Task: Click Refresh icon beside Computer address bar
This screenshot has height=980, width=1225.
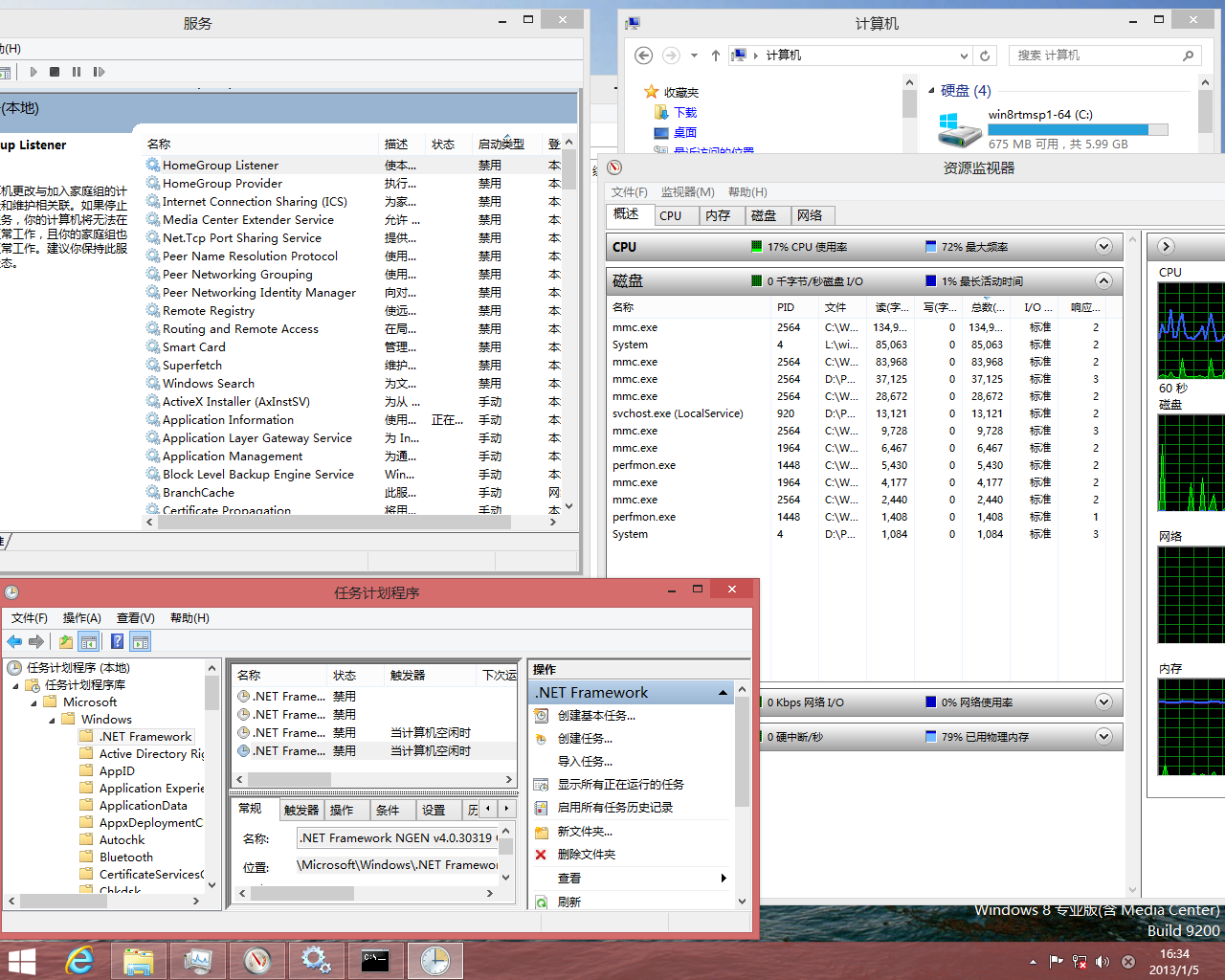Action: coord(985,56)
